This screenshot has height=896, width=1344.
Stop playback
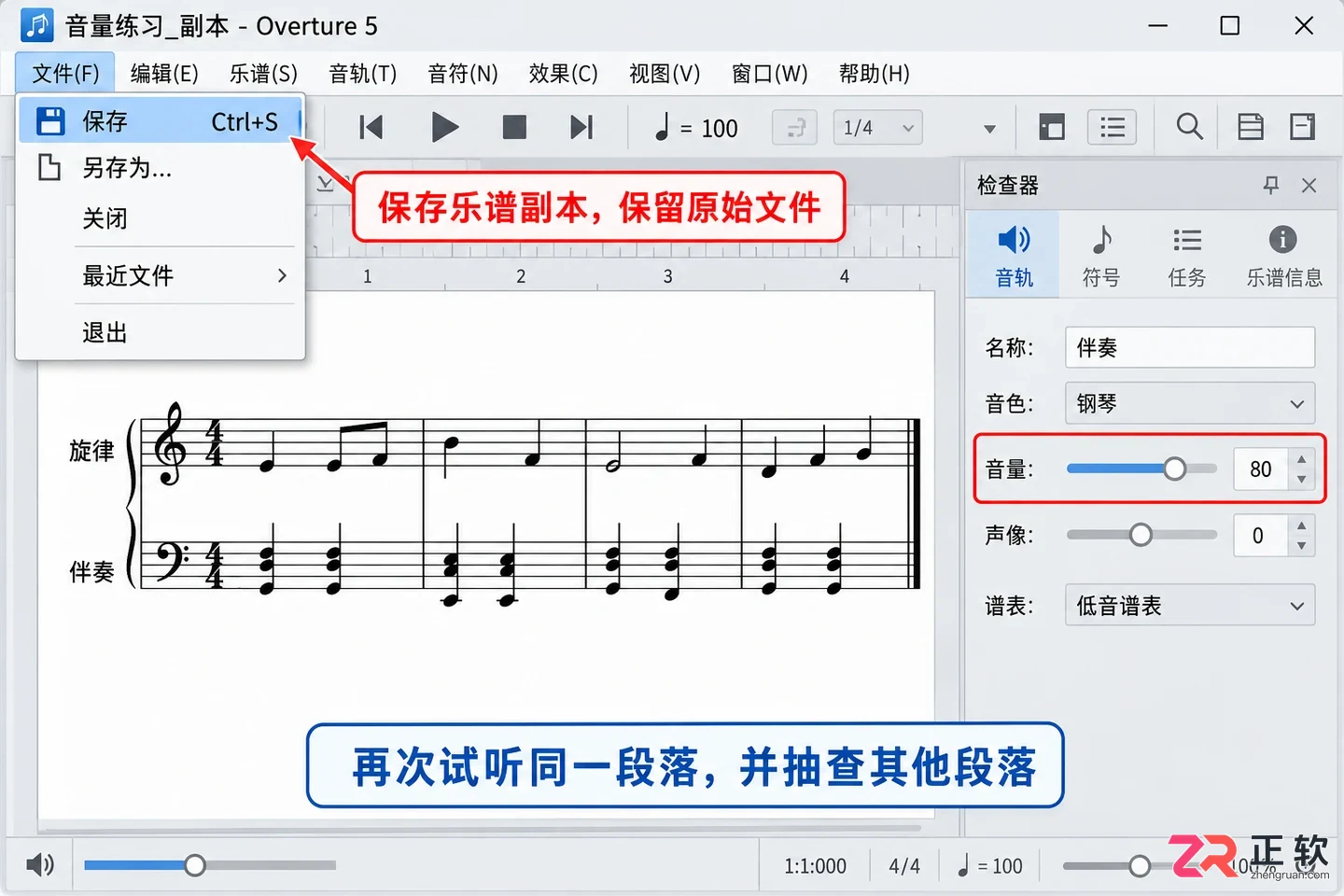click(x=514, y=127)
